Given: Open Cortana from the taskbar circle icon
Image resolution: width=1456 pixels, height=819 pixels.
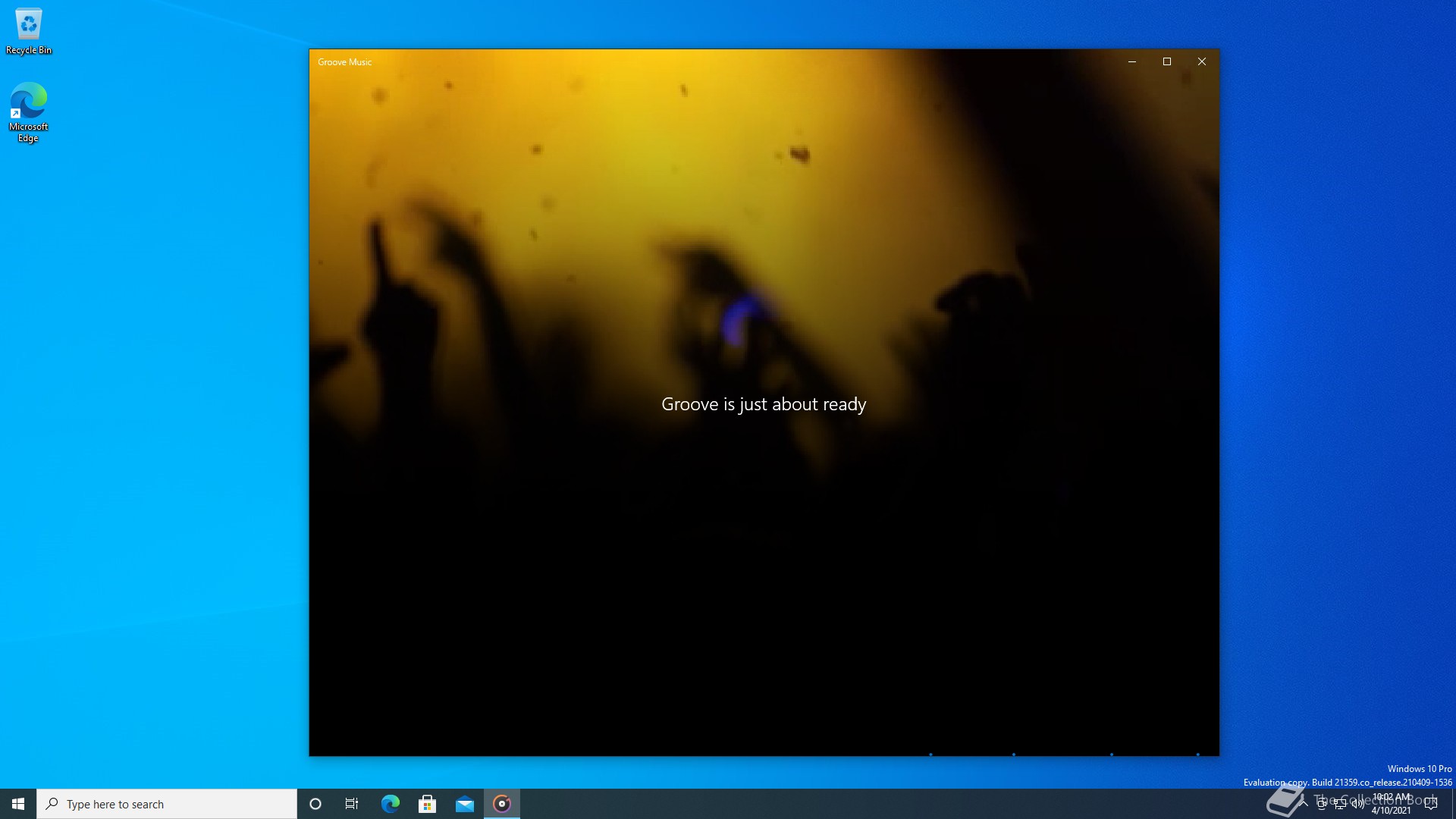Looking at the screenshot, I should point(315,804).
